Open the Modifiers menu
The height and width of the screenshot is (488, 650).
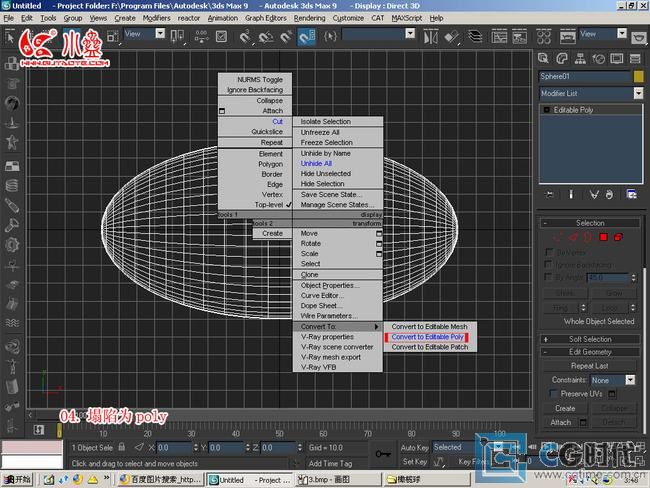[x=156, y=18]
